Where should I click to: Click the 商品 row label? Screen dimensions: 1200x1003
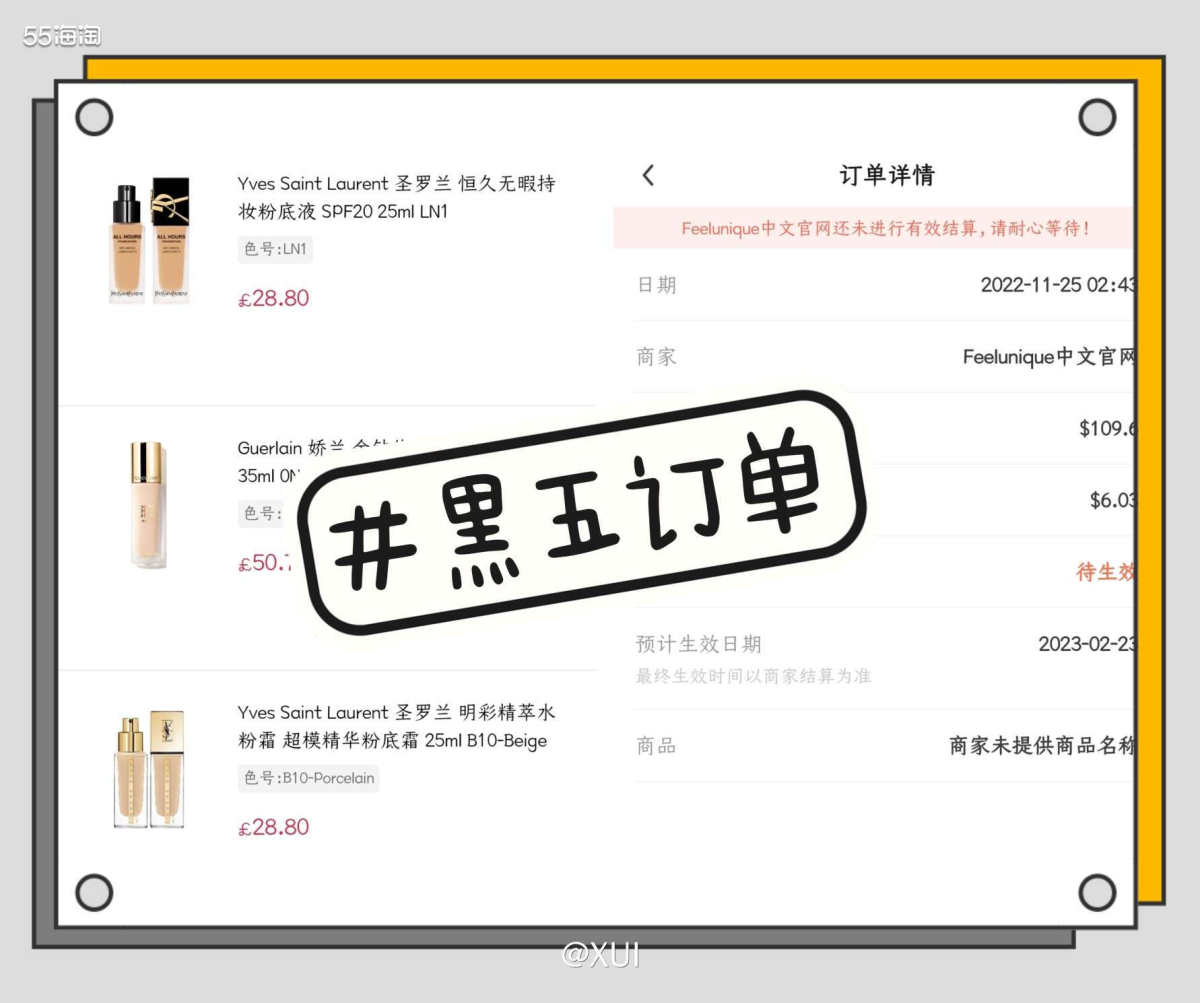[656, 746]
